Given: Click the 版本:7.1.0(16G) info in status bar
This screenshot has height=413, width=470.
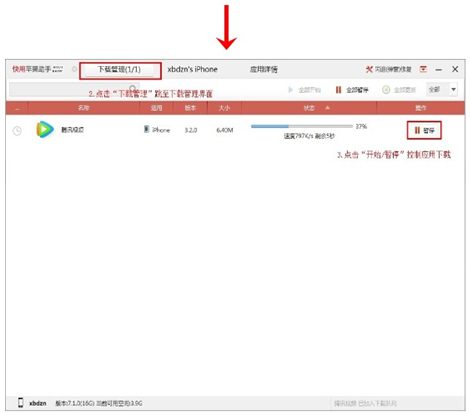Looking at the screenshot, I should coord(75,403).
